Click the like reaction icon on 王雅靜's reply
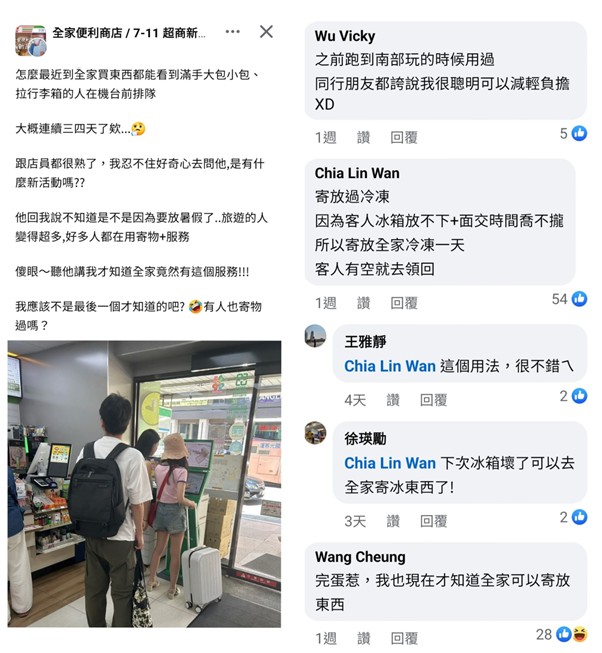This screenshot has width=602, height=653. pos(579,396)
